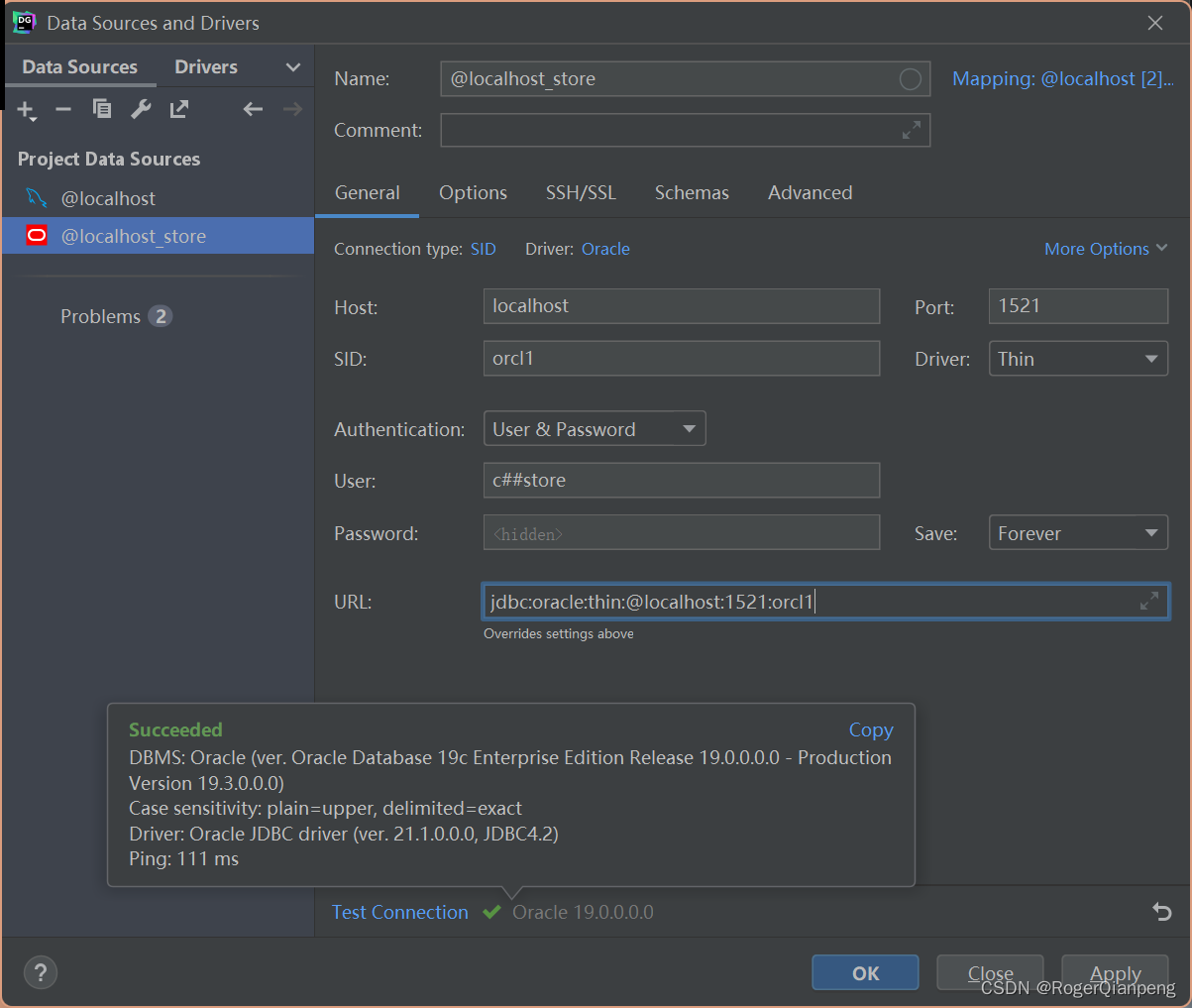1192x1008 pixels.
Task: Click the Oracle 19.0.0.0.0 status text
Action: pos(583,912)
